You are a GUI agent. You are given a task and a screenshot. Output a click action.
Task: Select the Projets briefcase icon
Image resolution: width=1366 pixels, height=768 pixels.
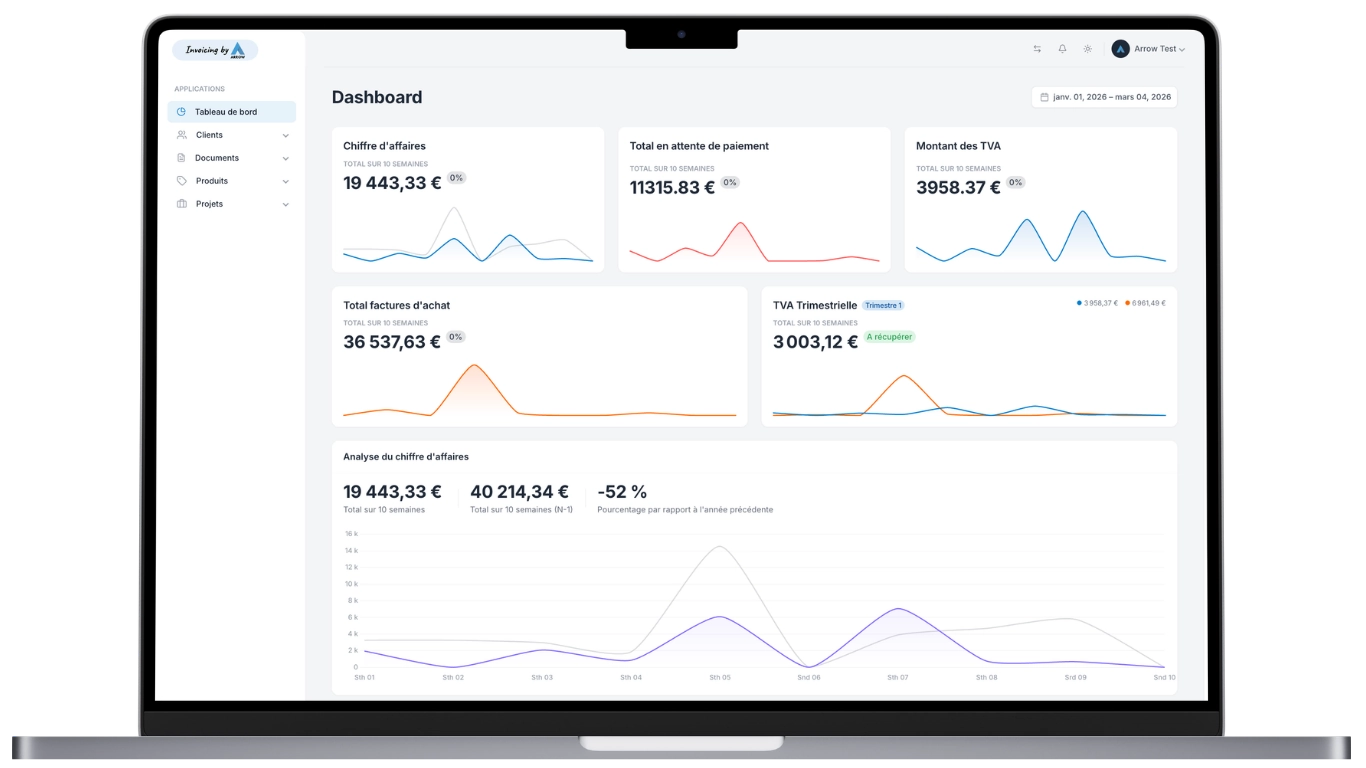pyautogui.click(x=181, y=204)
